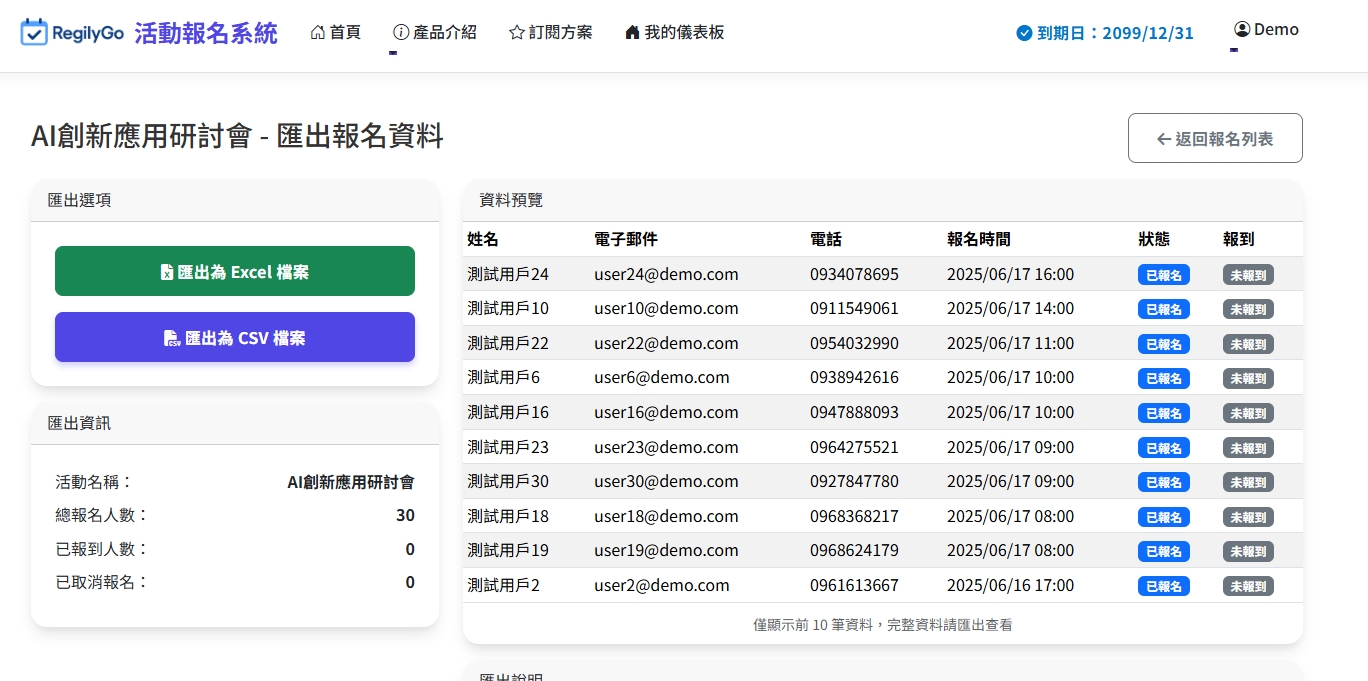The width and height of the screenshot is (1368, 681).
Task: Click the 電話 column header
Action: (826, 239)
